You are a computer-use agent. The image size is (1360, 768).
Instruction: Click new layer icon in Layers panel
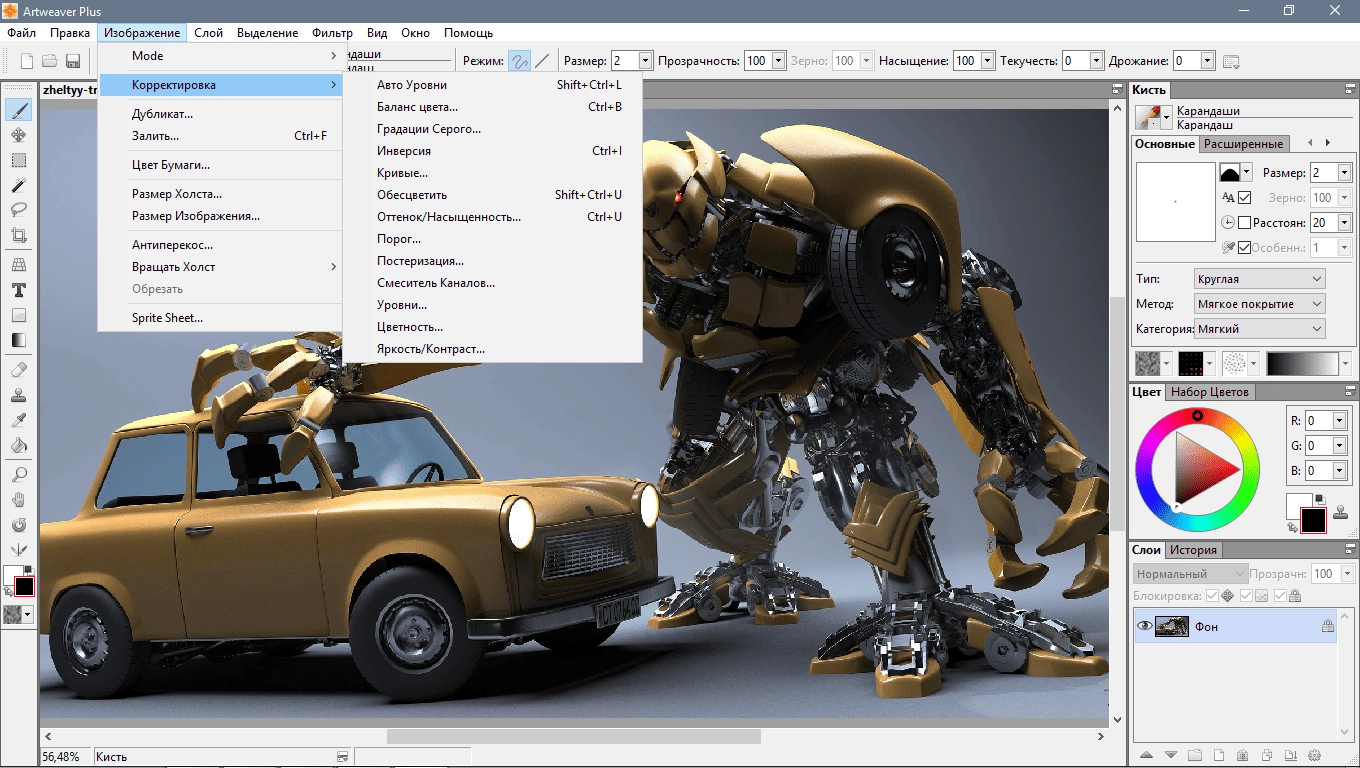[x=1219, y=755]
